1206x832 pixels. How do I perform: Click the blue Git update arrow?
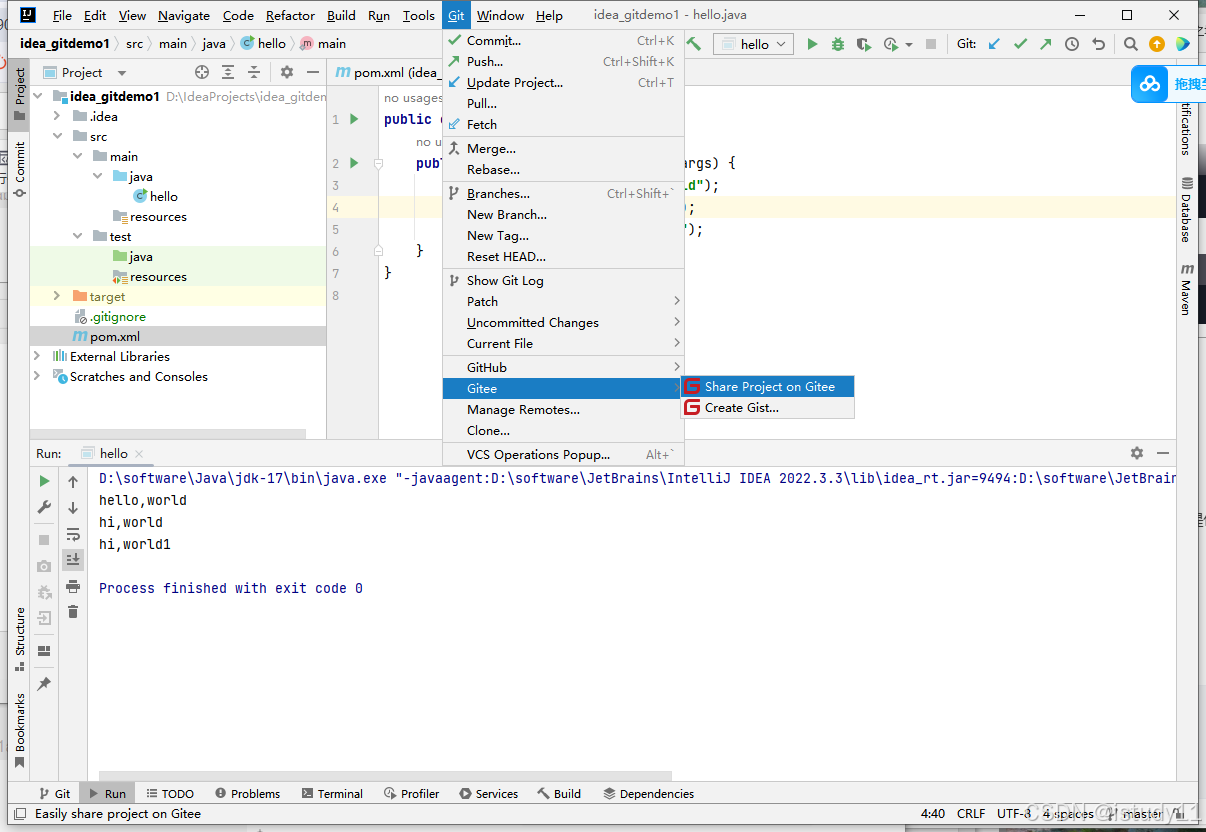pyautogui.click(x=994, y=44)
